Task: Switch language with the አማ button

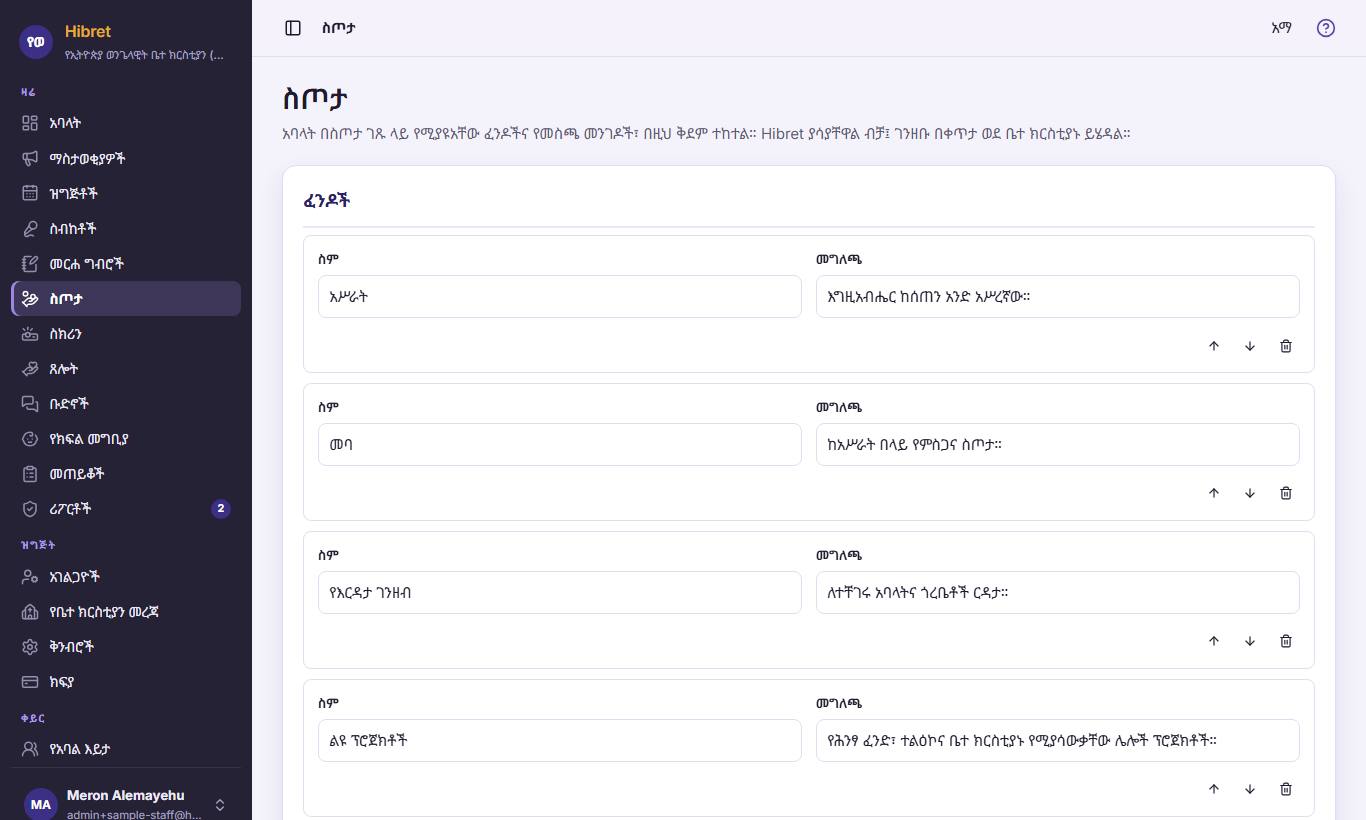Action: [x=1281, y=28]
